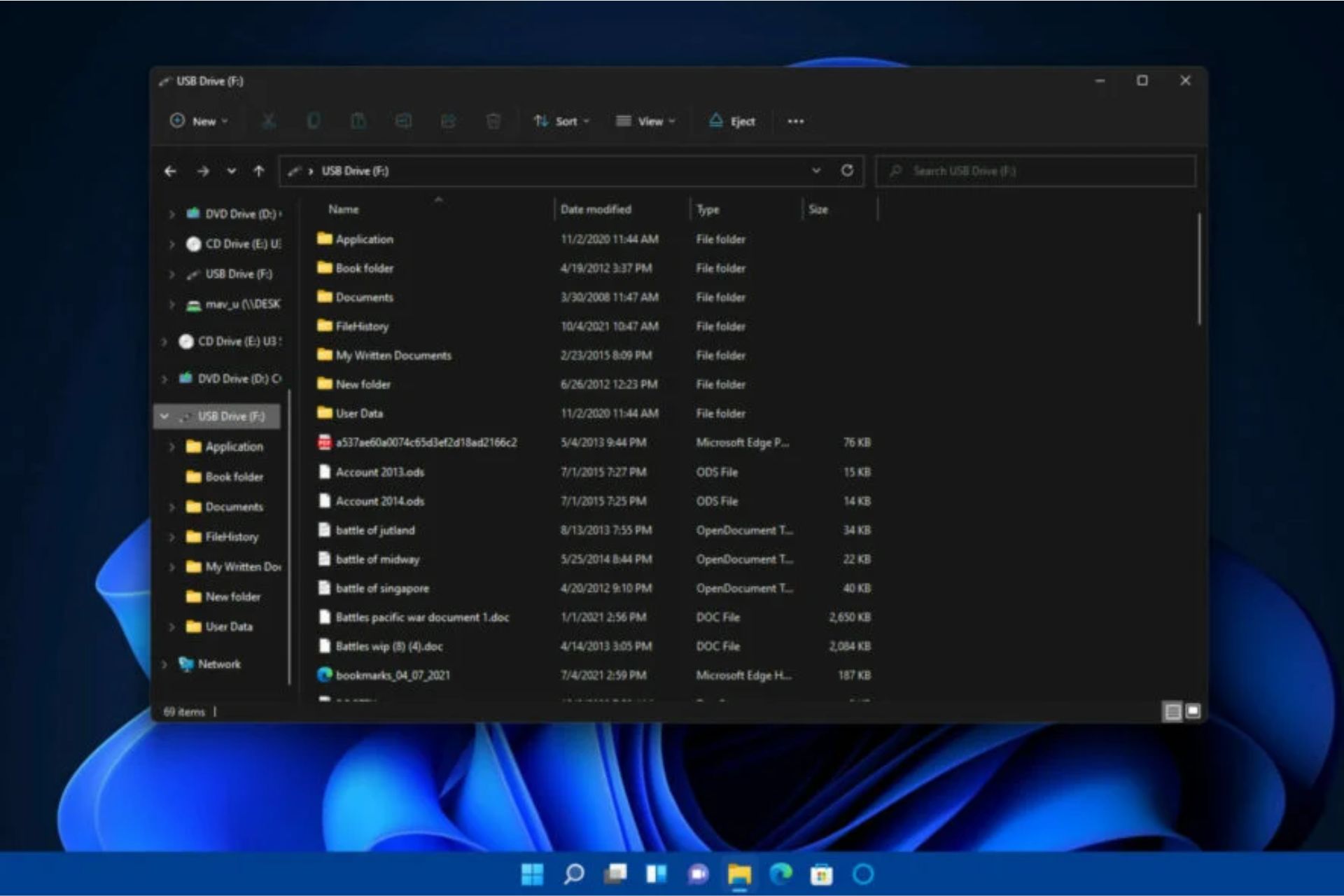Click the Cut scissors icon in toolbar
The image size is (1344, 896).
tap(267, 121)
